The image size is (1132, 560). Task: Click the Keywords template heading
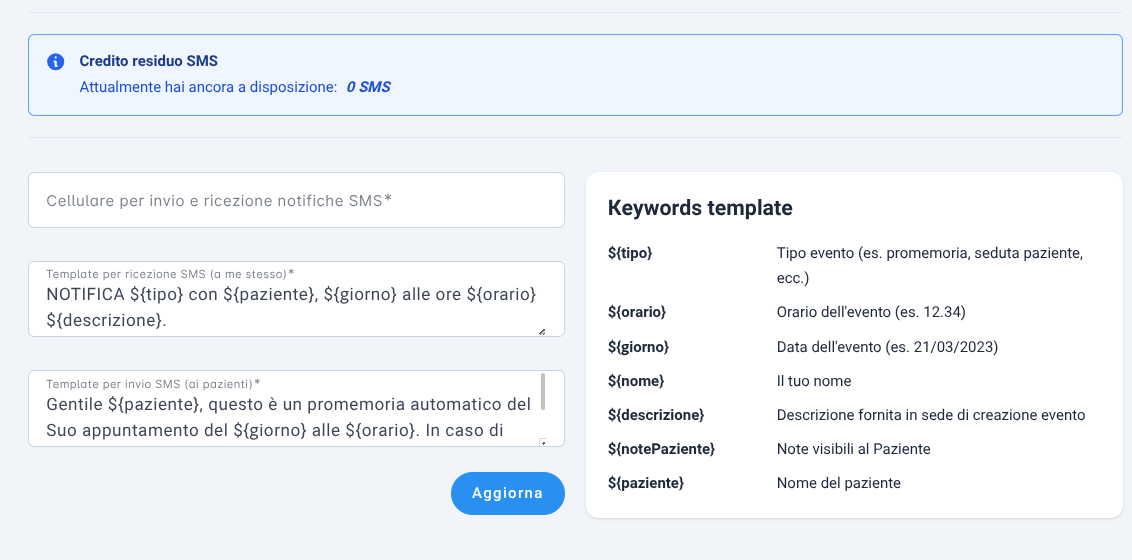click(700, 208)
